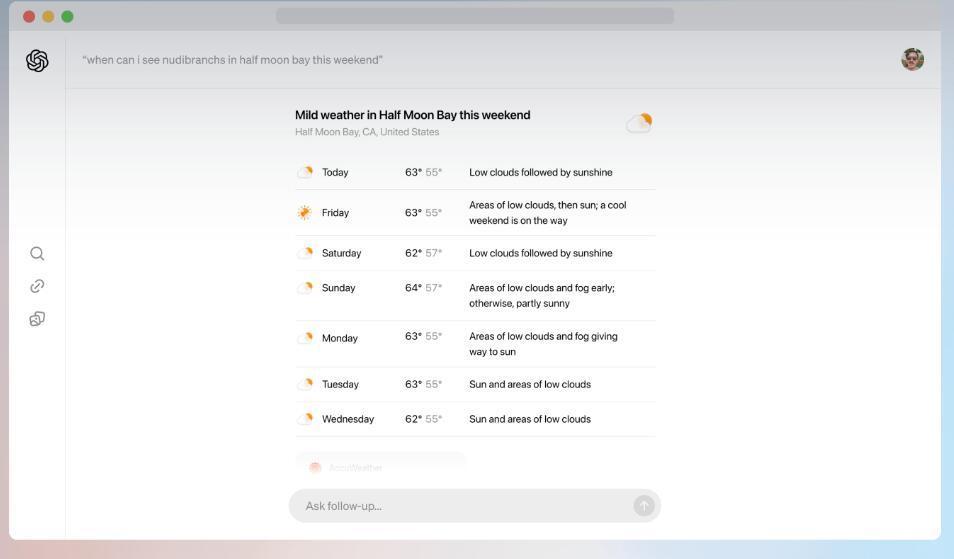Click the Monday forecast row

point(475,344)
